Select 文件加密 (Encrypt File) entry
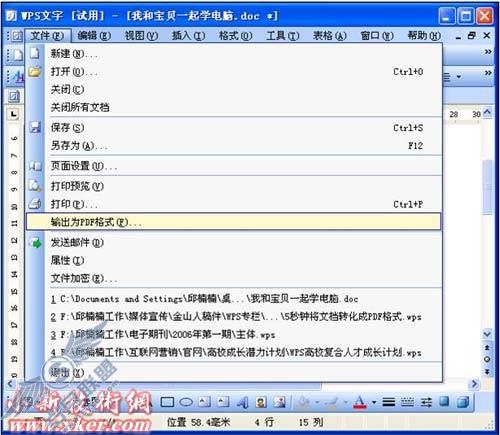The image size is (500, 435). 234,278
